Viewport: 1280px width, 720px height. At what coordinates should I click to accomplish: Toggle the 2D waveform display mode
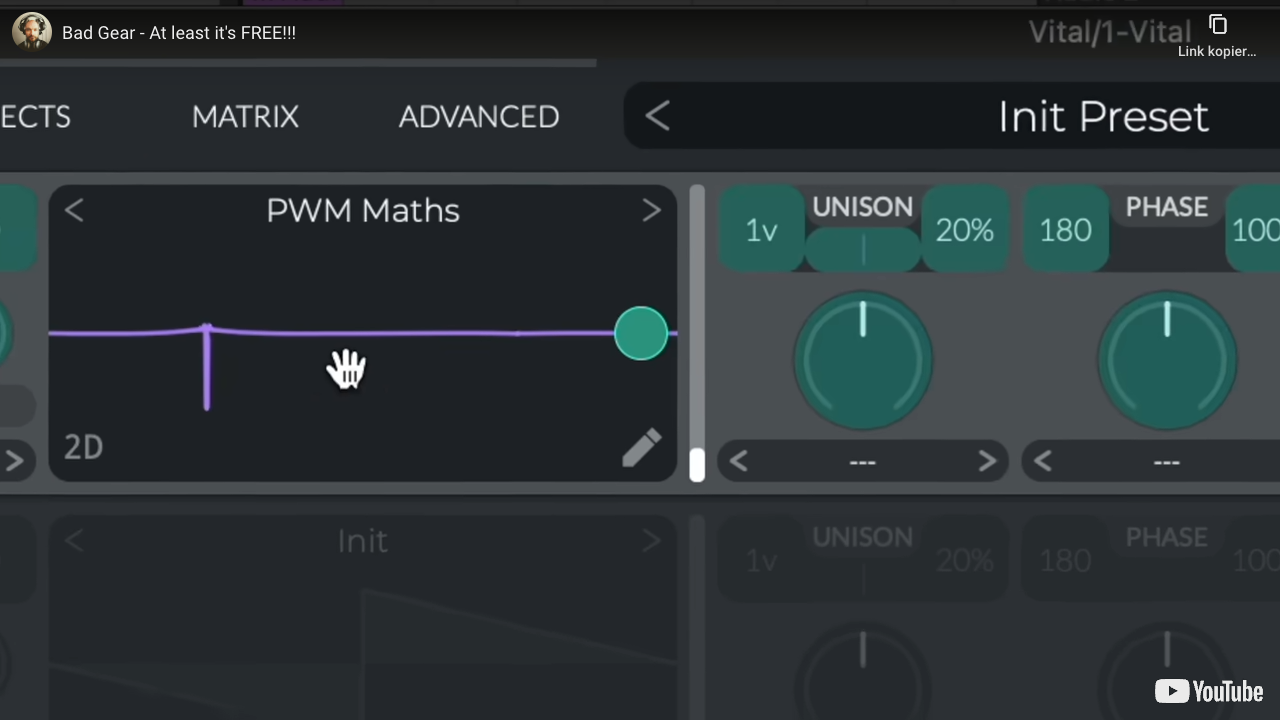83,447
